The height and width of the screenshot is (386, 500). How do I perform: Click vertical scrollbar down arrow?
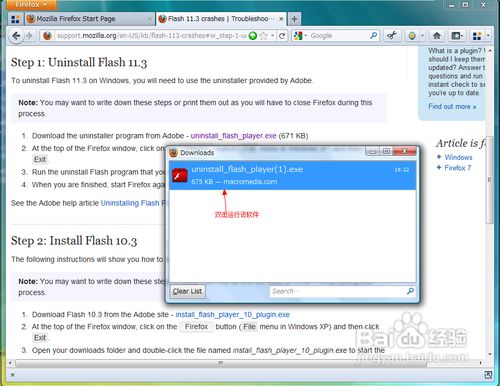coord(489,354)
